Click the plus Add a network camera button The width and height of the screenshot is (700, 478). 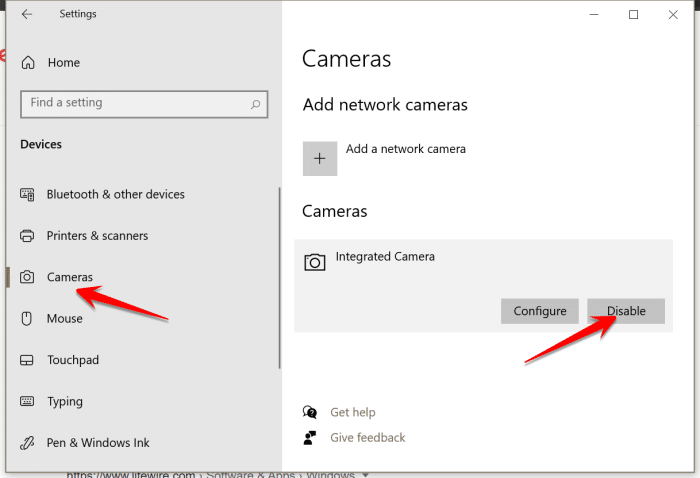[x=320, y=158]
